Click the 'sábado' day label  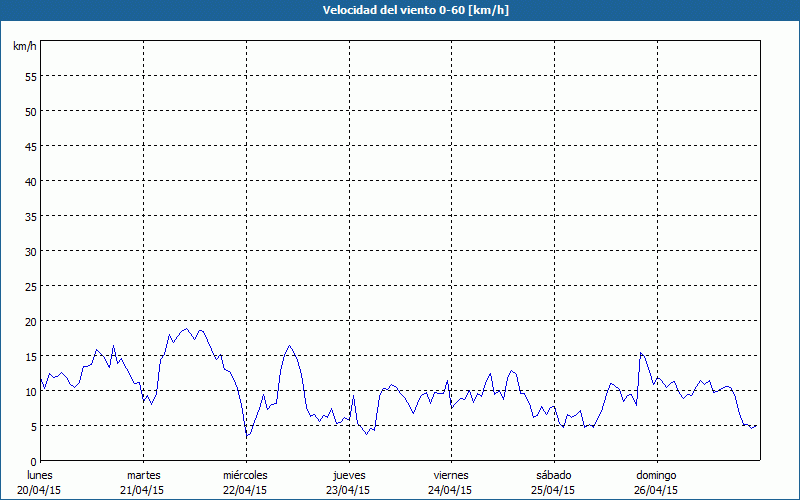[553, 475]
